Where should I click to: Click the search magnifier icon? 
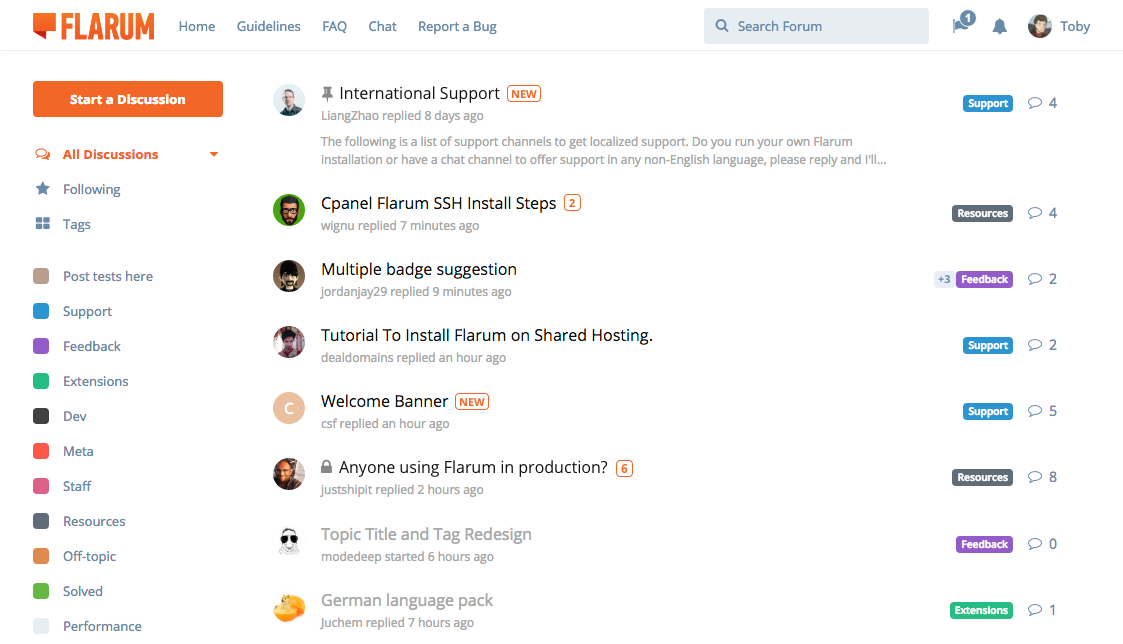tap(722, 26)
